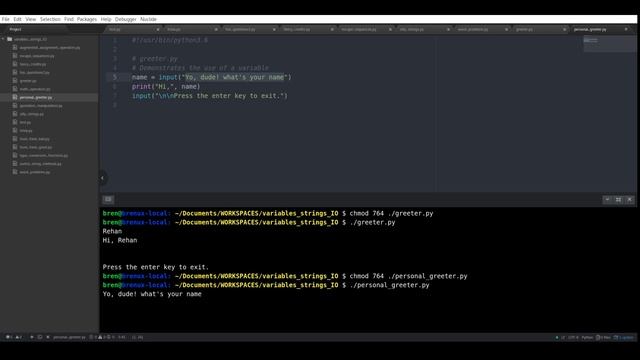Open the Find menu
Screen dimensions: 640x360
point(69,19)
